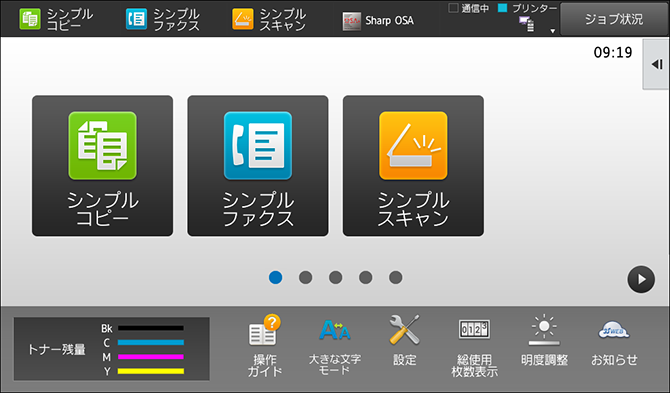Click the 09:19 clock display
Image resolution: width=670 pixels, height=393 pixels.
click(613, 53)
